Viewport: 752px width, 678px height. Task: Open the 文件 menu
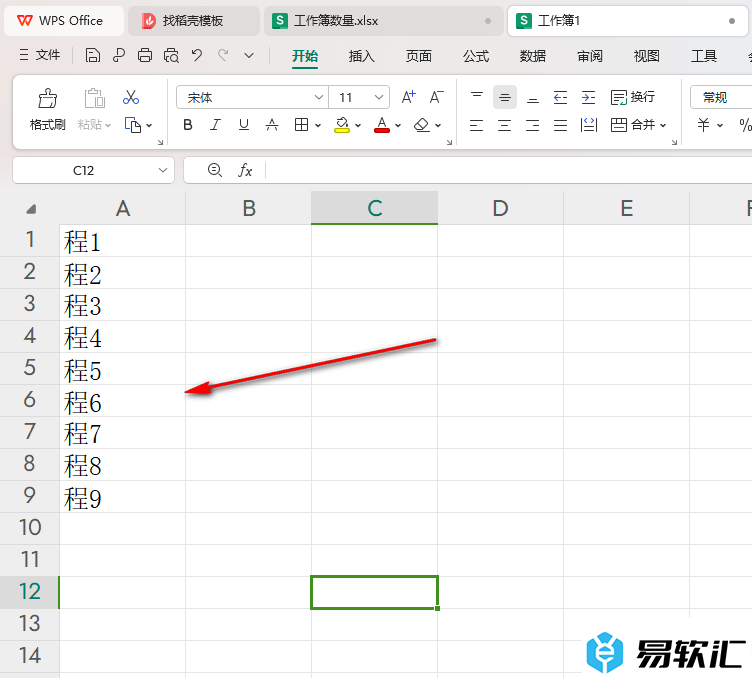coord(40,55)
